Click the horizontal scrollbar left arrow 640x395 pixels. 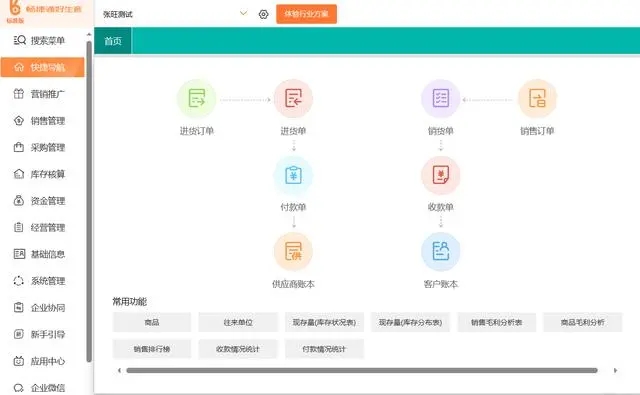coord(119,371)
